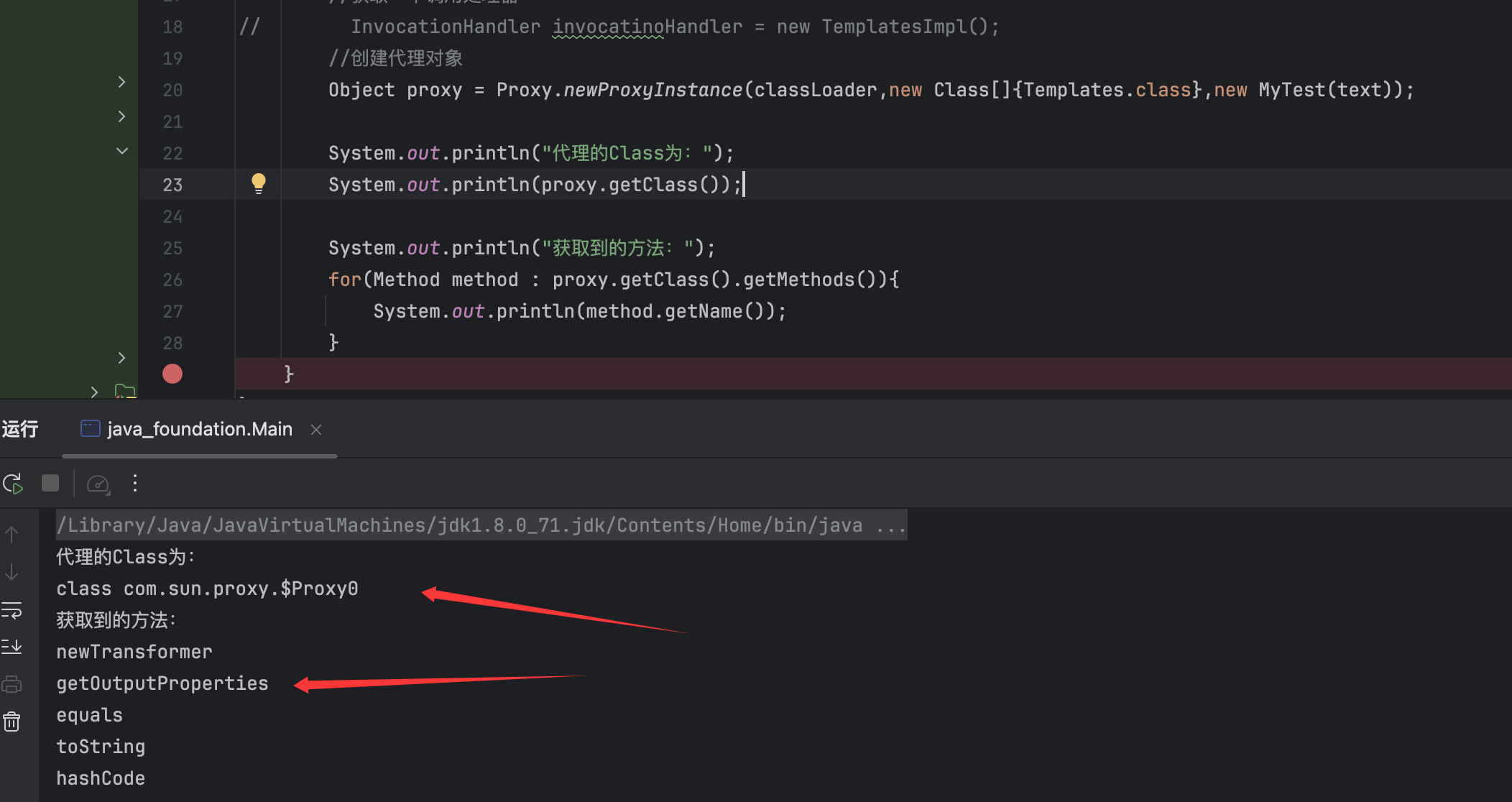The width and height of the screenshot is (1512, 802).
Task: Collapse the expanded tree node beside line 22
Action: pos(121,151)
